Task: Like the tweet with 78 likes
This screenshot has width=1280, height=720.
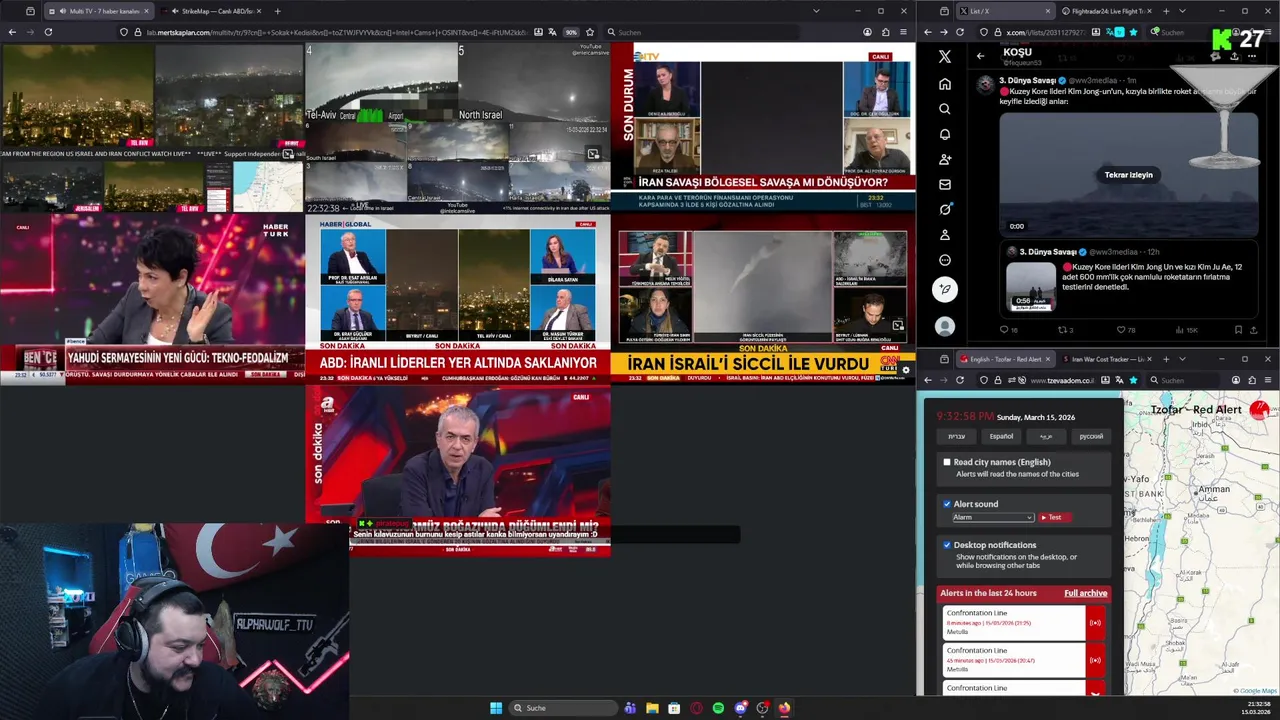Action: 1123,330
